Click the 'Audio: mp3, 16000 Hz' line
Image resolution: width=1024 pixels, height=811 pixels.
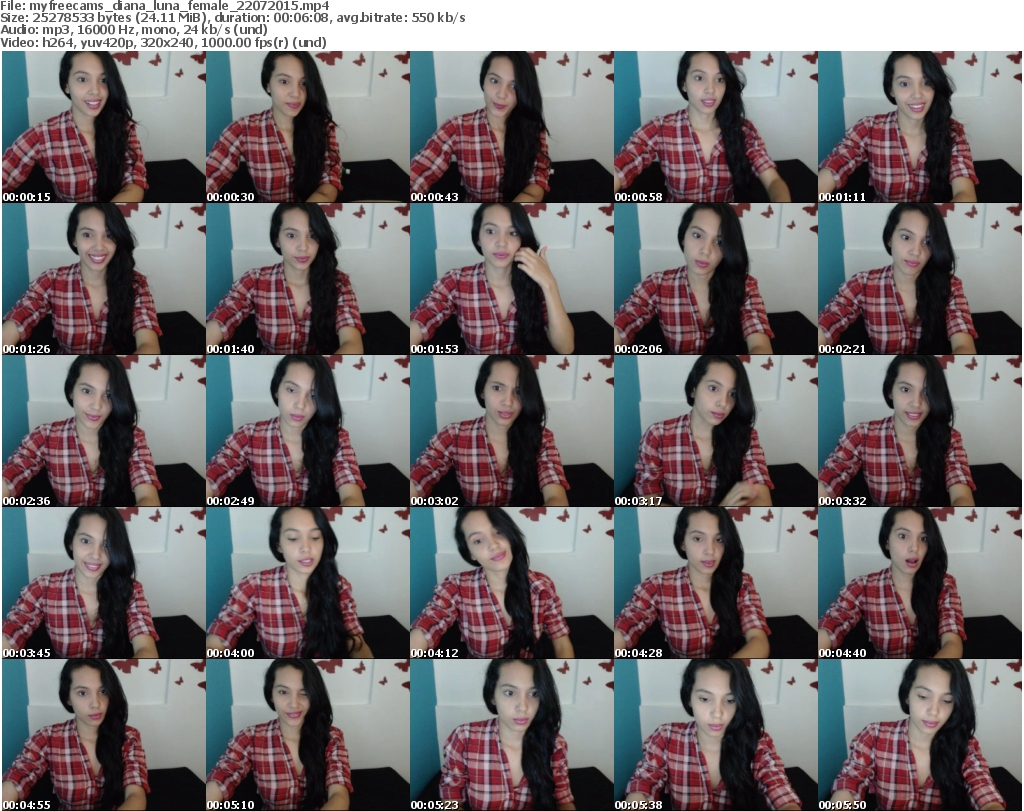point(134,30)
